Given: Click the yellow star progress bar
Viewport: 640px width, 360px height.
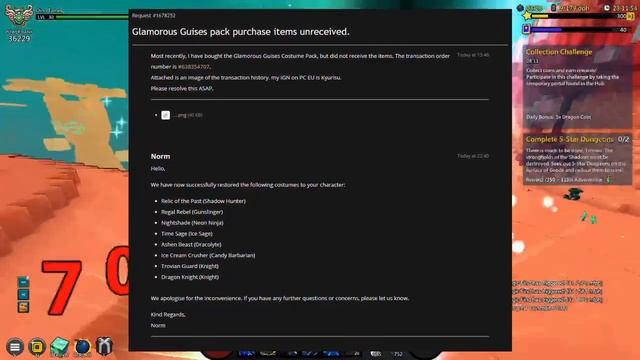Looking at the screenshot, I should [x=580, y=16].
